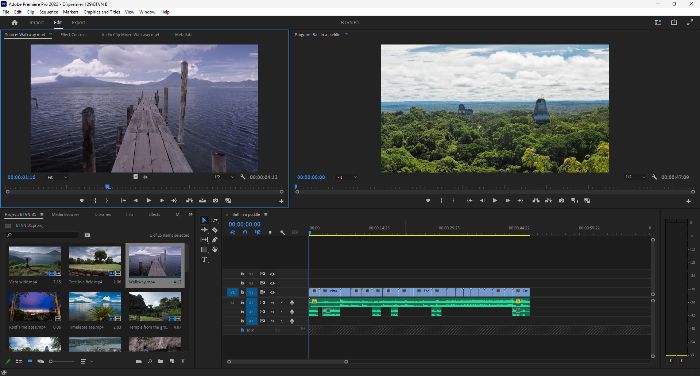Open Program monitor playback resolution dropdown

click(x=634, y=177)
